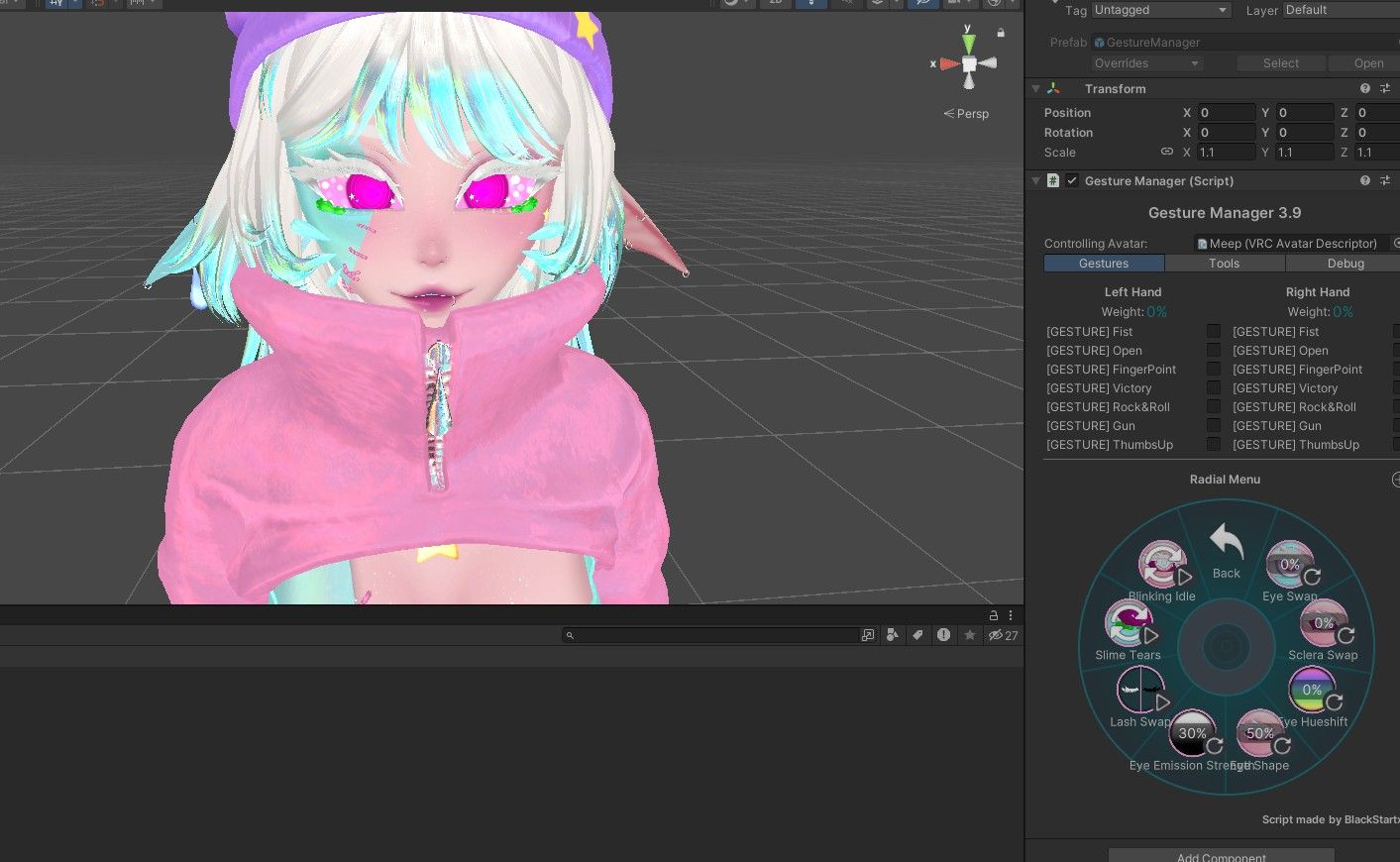This screenshot has height=862, width=1400.
Task: Select Blinking Idle radial menu item
Action: click(x=1162, y=565)
